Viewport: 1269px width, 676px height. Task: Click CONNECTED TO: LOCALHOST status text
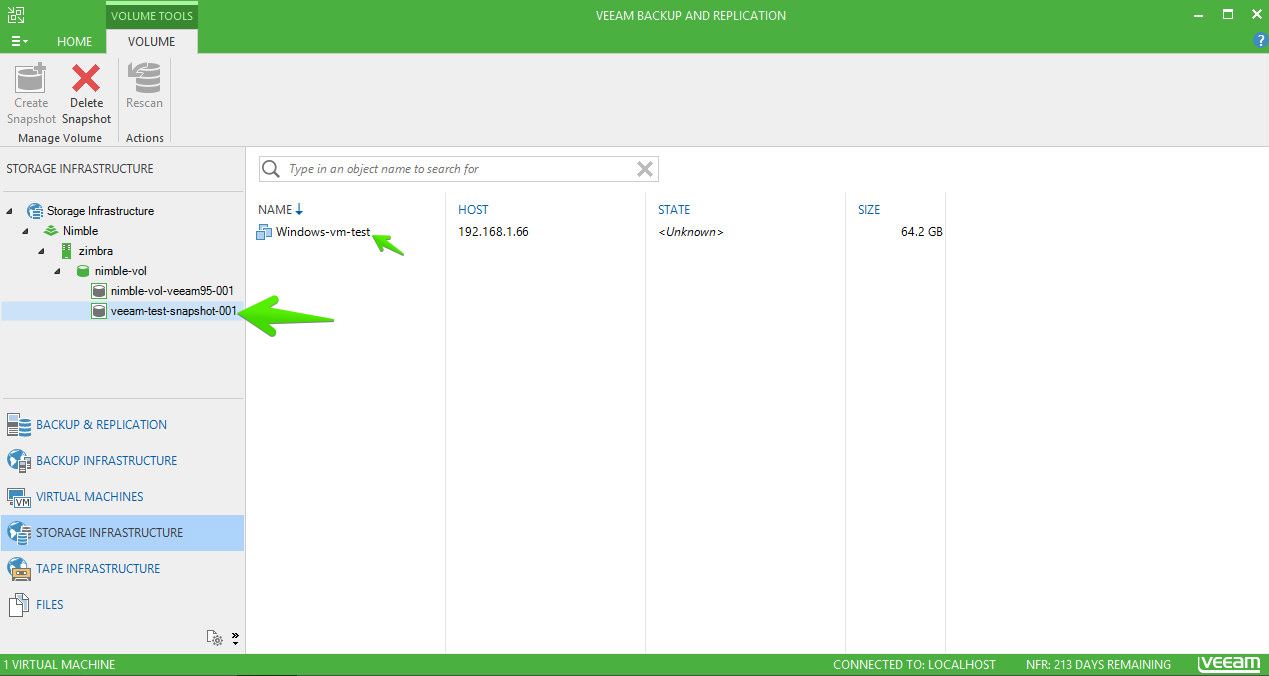click(914, 665)
